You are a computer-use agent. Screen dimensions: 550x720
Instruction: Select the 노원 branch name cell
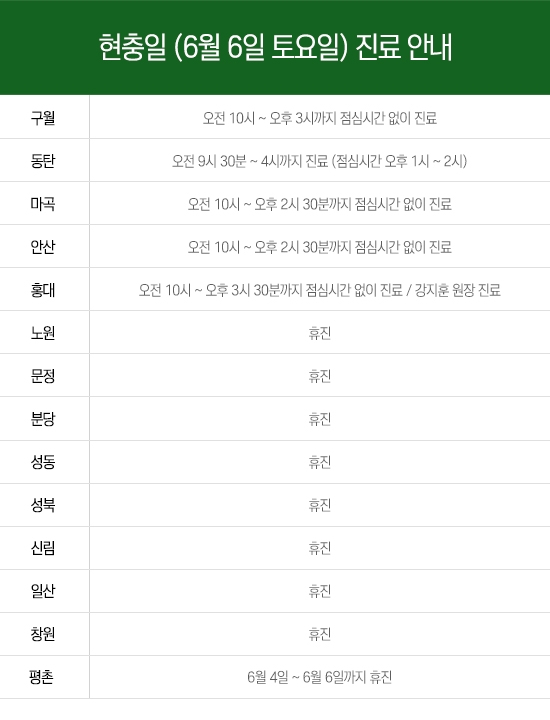43,333
